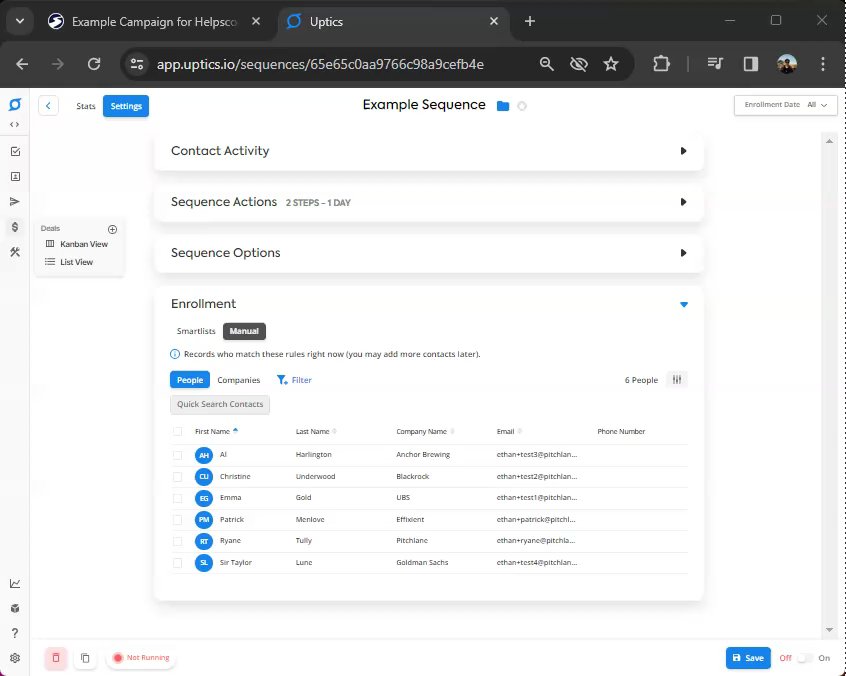Open the tasks checklist sidebar icon
Screen dimensions: 846x676
pos(15,152)
